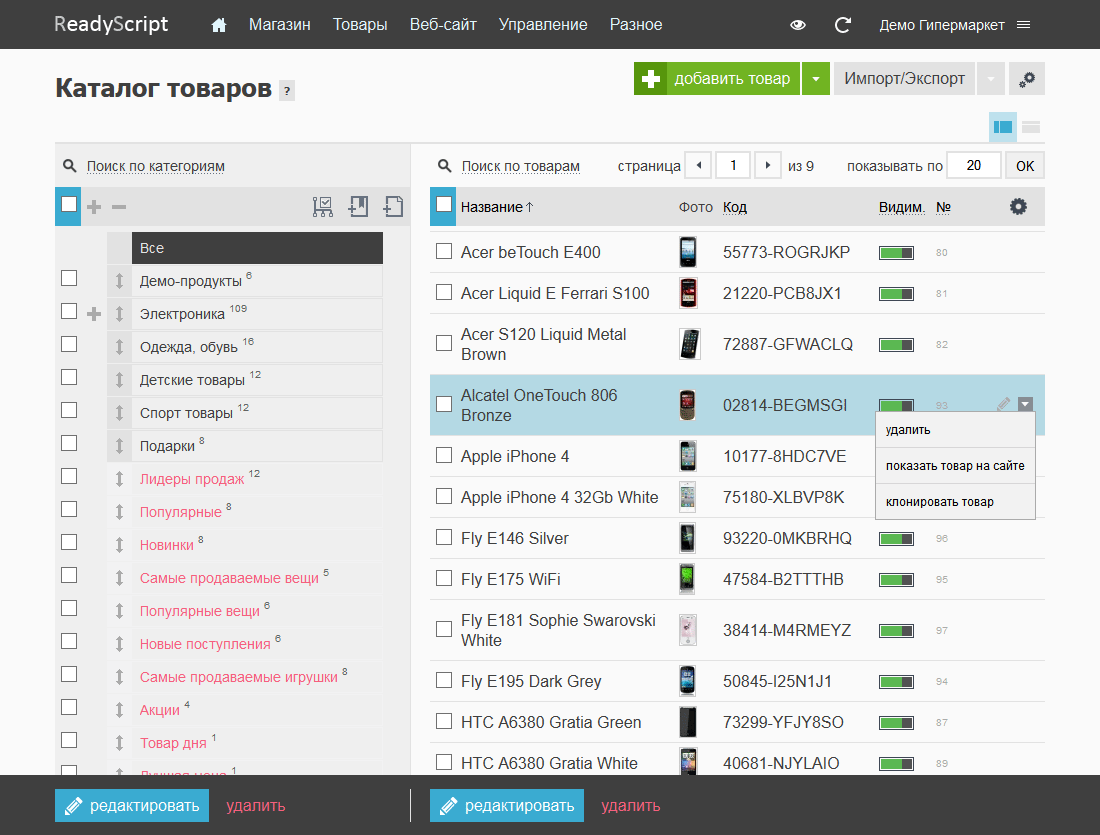1100x835 pixels.
Task: Check the Fly E146 Silver product checkbox
Action: (x=443, y=537)
